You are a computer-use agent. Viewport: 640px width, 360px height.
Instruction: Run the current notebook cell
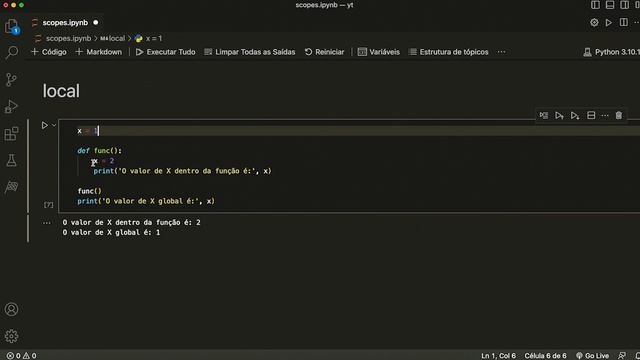[x=44, y=125]
